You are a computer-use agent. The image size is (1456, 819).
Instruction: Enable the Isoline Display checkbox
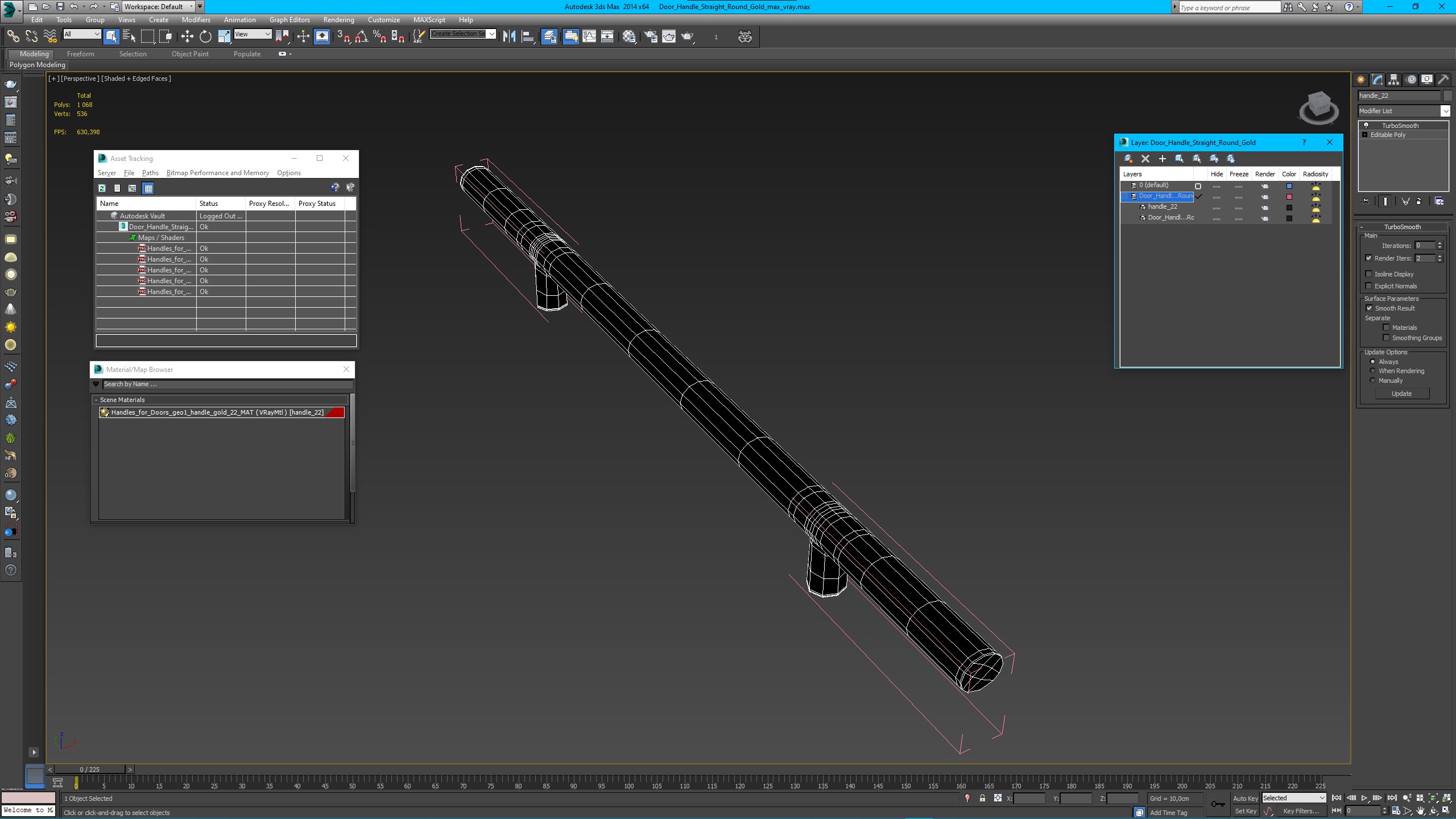tap(1369, 274)
